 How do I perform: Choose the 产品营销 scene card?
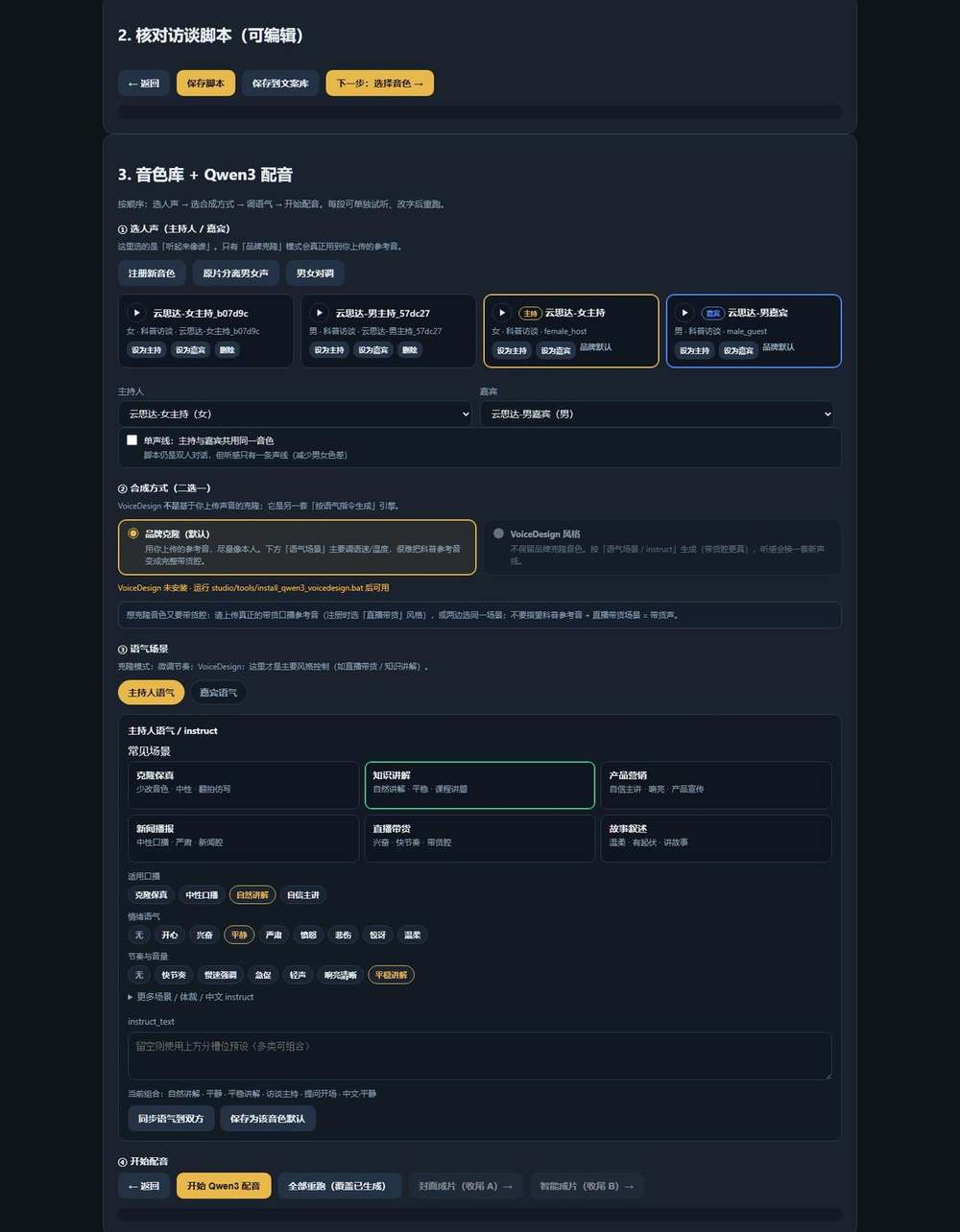[716, 786]
